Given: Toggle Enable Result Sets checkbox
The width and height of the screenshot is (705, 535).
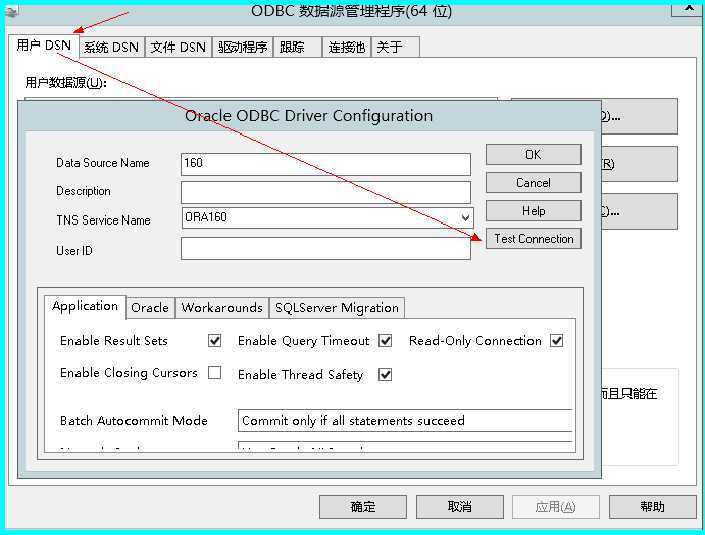Looking at the screenshot, I should pos(214,341).
